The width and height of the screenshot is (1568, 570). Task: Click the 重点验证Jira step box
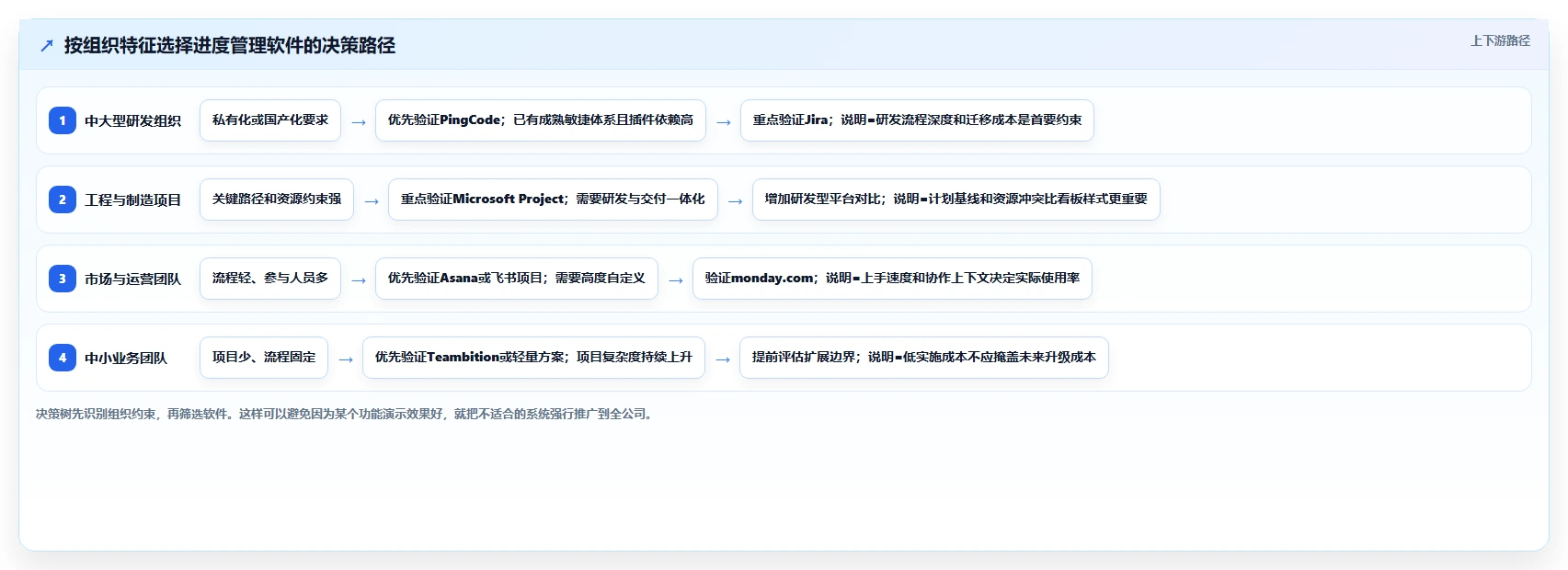tap(917, 120)
